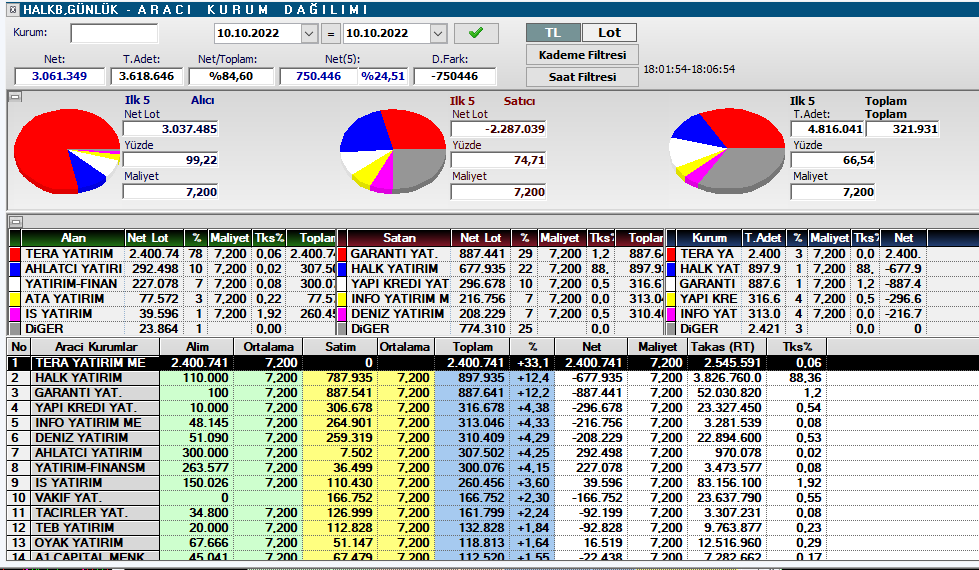Click the Ilk 5 Toplam pie chart

pos(727,150)
